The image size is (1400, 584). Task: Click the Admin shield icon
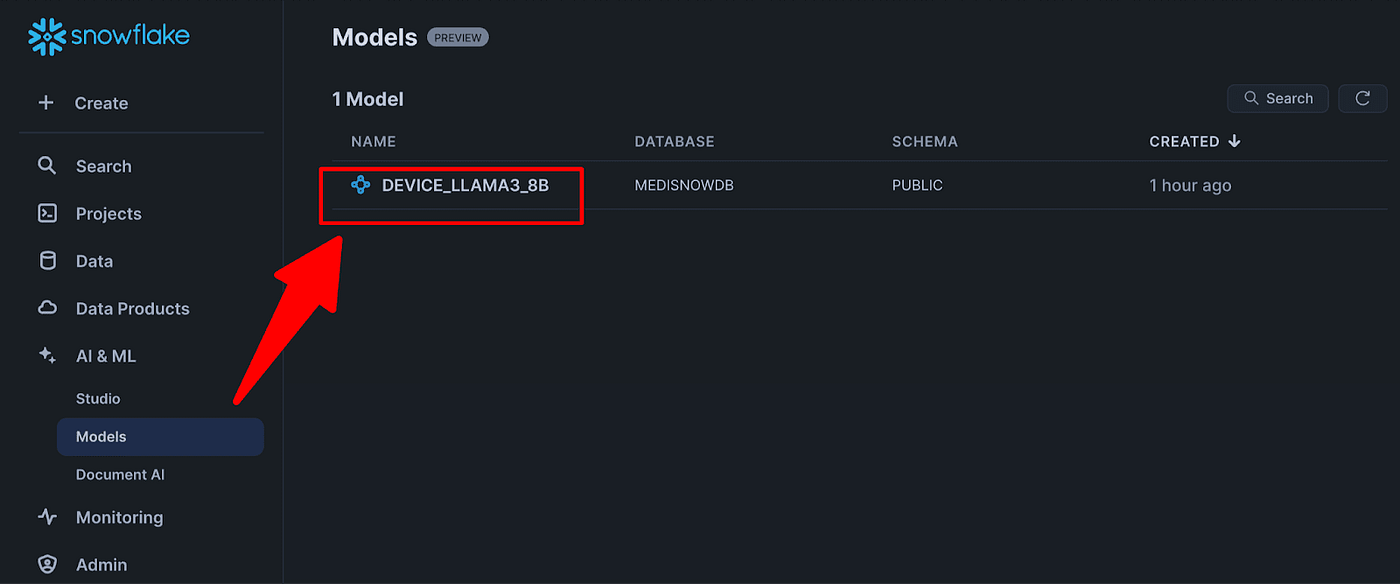click(47, 565)
